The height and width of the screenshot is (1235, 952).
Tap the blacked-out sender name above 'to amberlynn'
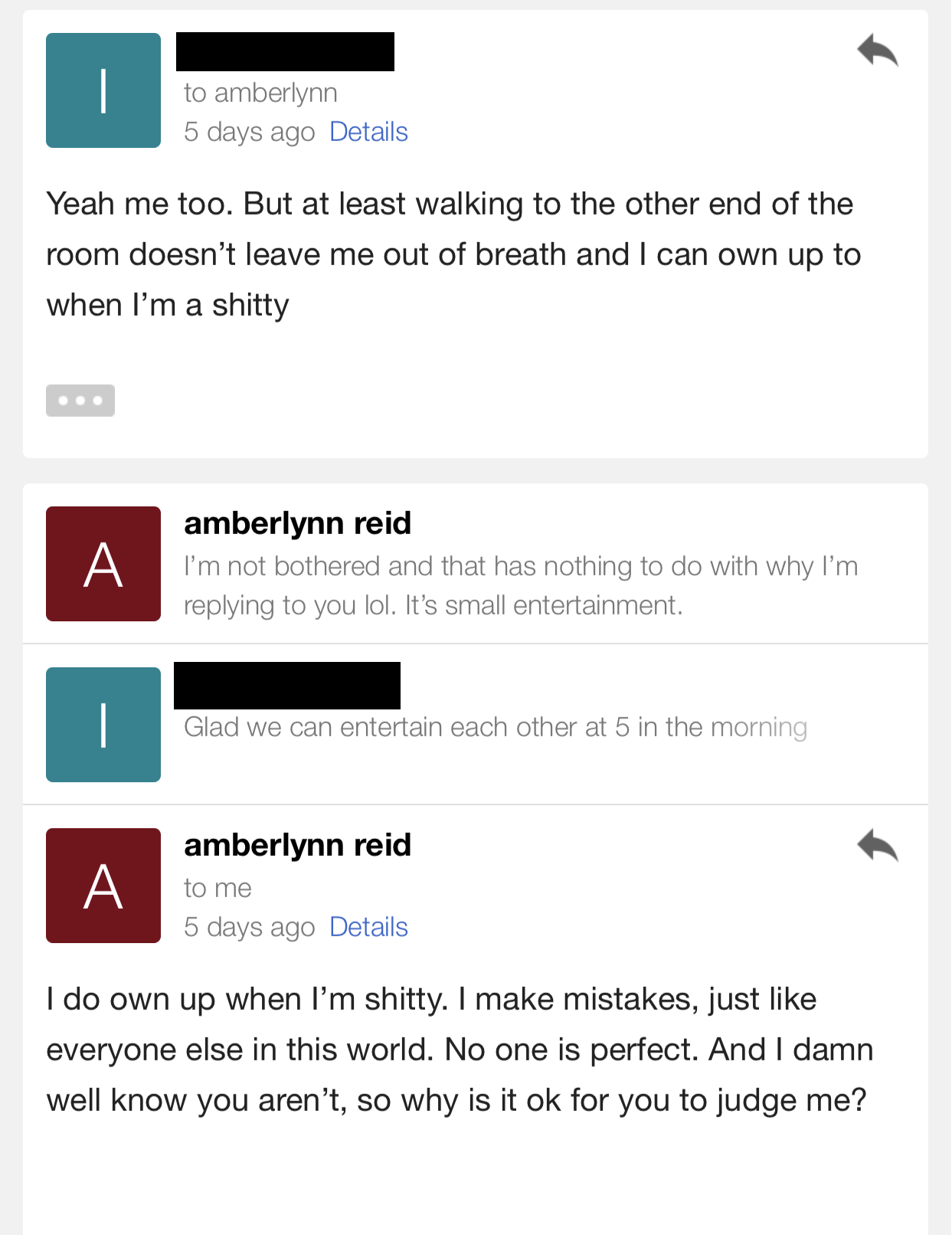pyautogui.click(x=285, y=51)
